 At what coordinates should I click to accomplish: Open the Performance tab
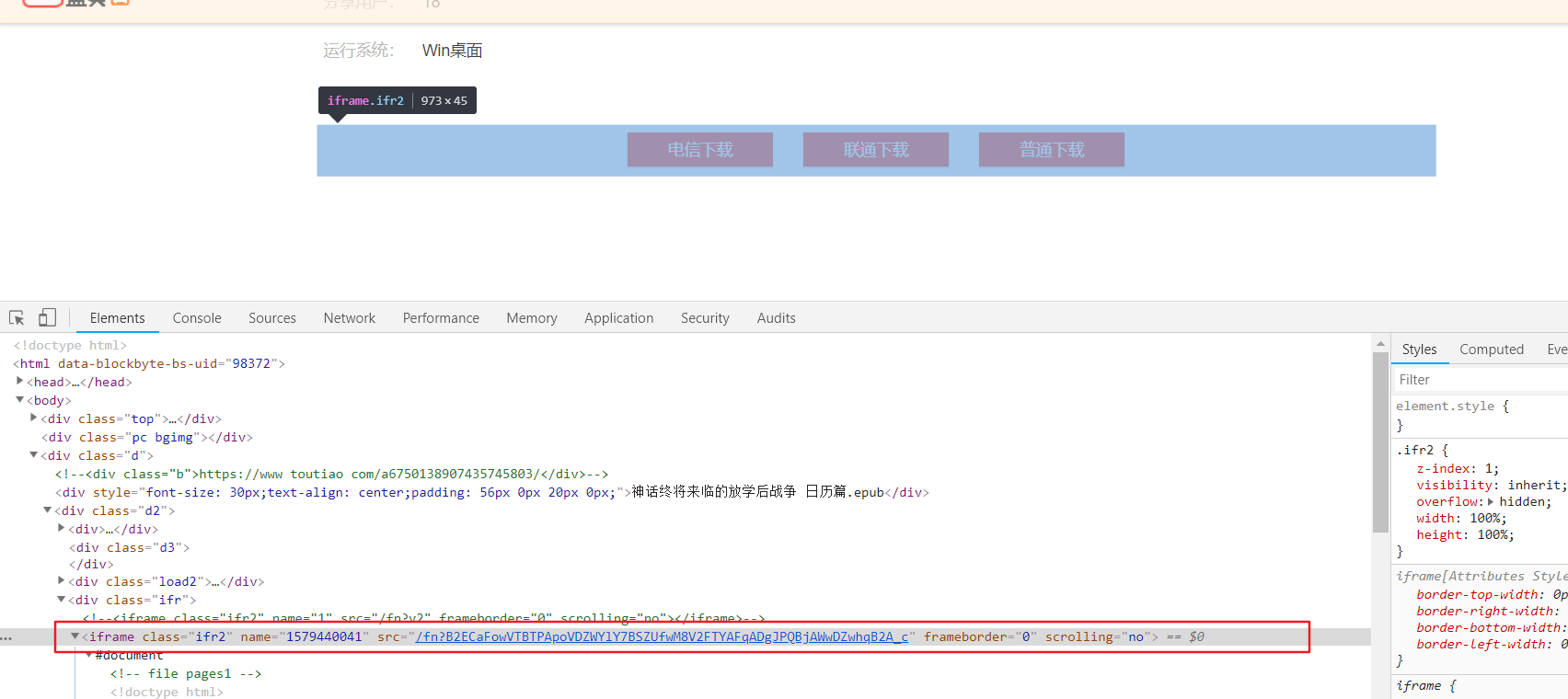point(441,318)
